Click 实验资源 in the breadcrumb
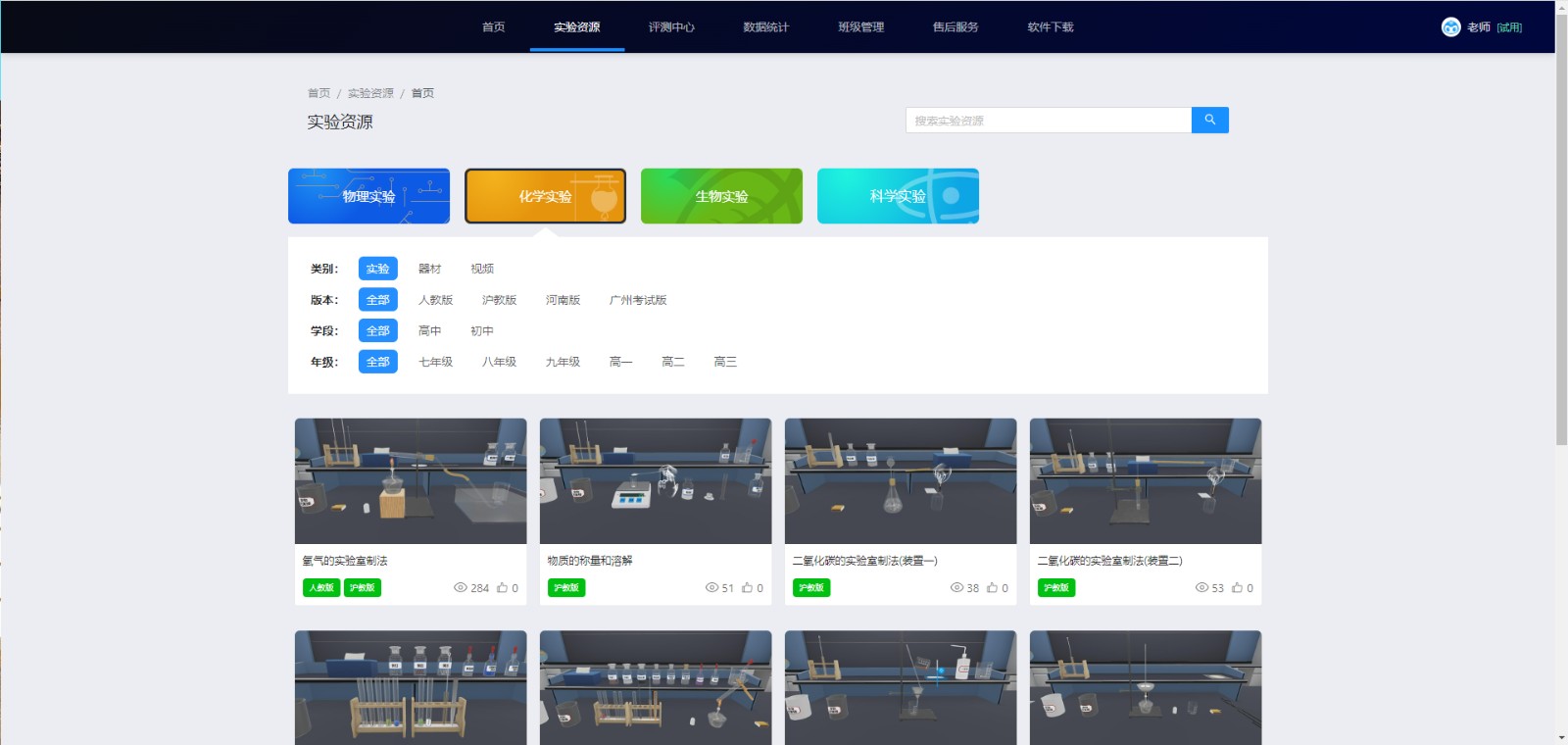 click(x=370, y=93)
